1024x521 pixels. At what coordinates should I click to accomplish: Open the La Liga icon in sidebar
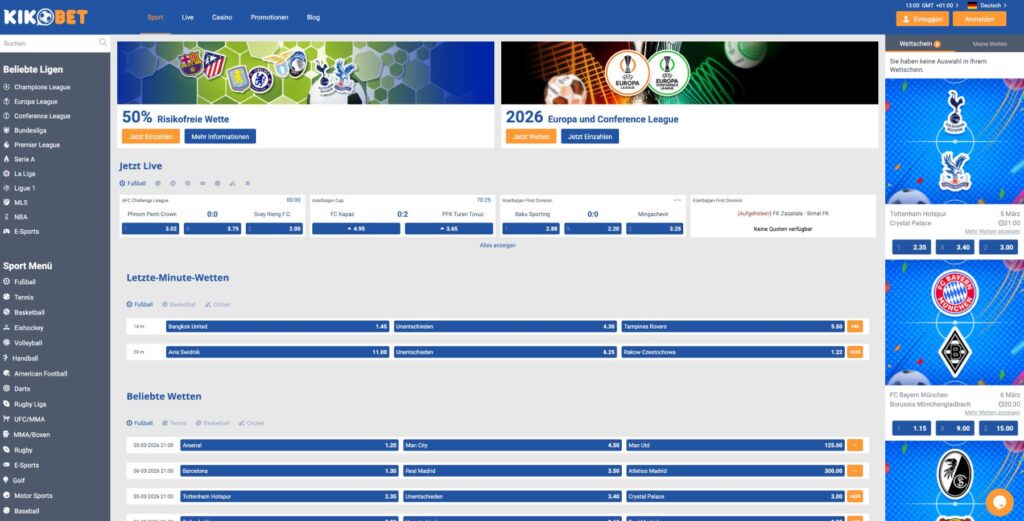point(7,174)
